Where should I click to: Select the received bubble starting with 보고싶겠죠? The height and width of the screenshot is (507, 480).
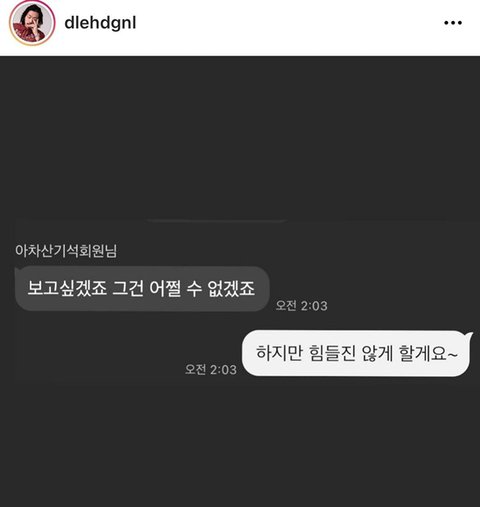[x=142, y=289]
